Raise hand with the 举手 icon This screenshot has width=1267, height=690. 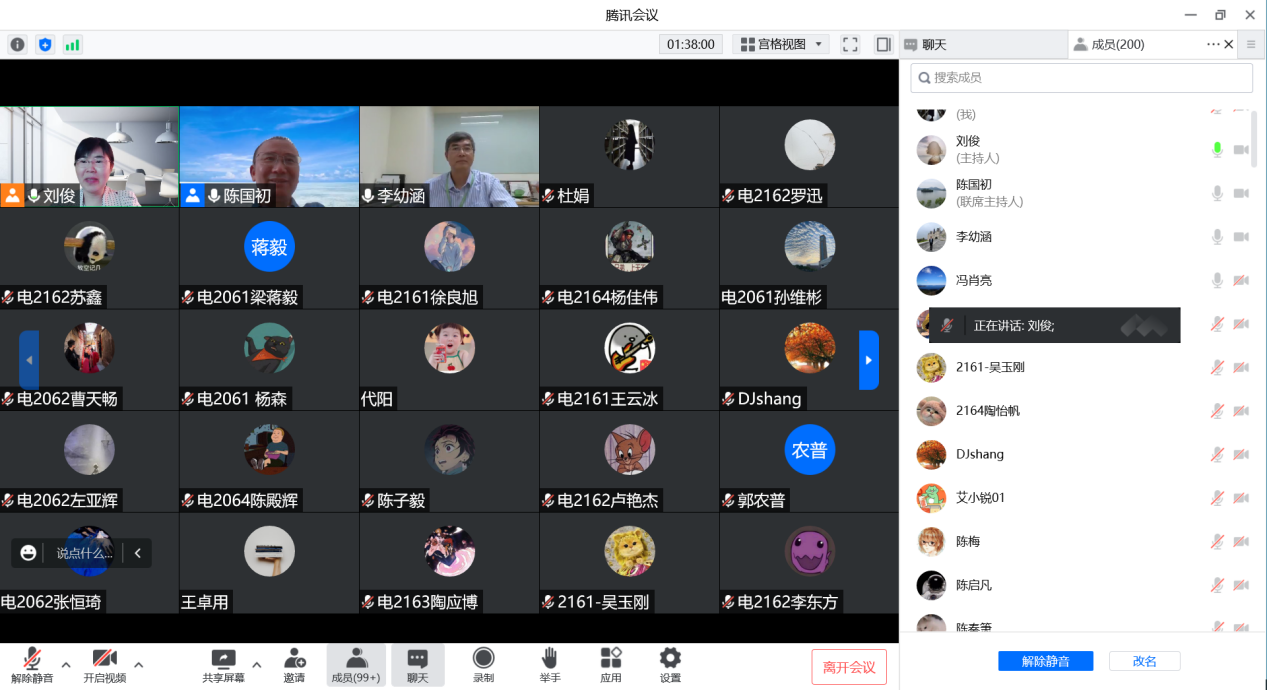tap(549, 658)
